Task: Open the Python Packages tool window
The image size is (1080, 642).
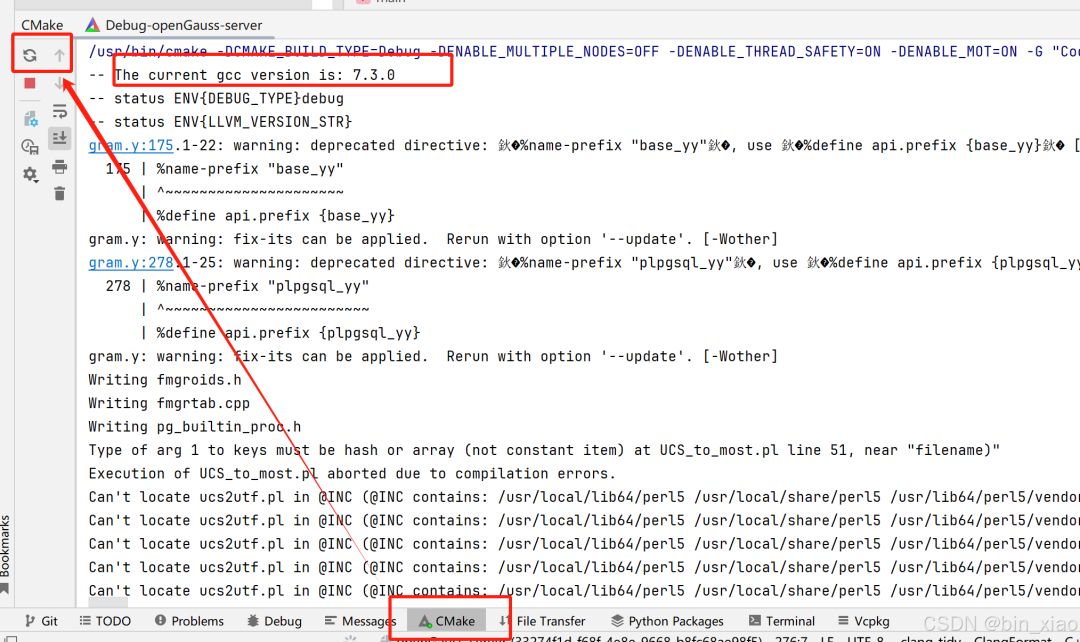Action: [667, 621]
